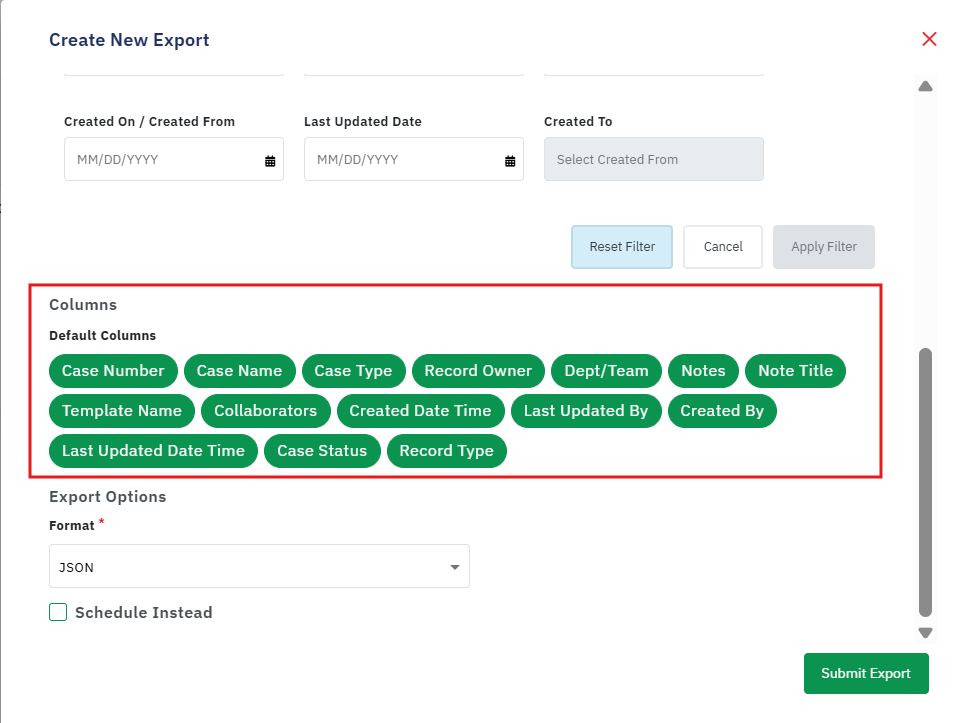This screenshot has height=723, width=958.
Task: Select the Created By column chip
Action: point(722,411)
